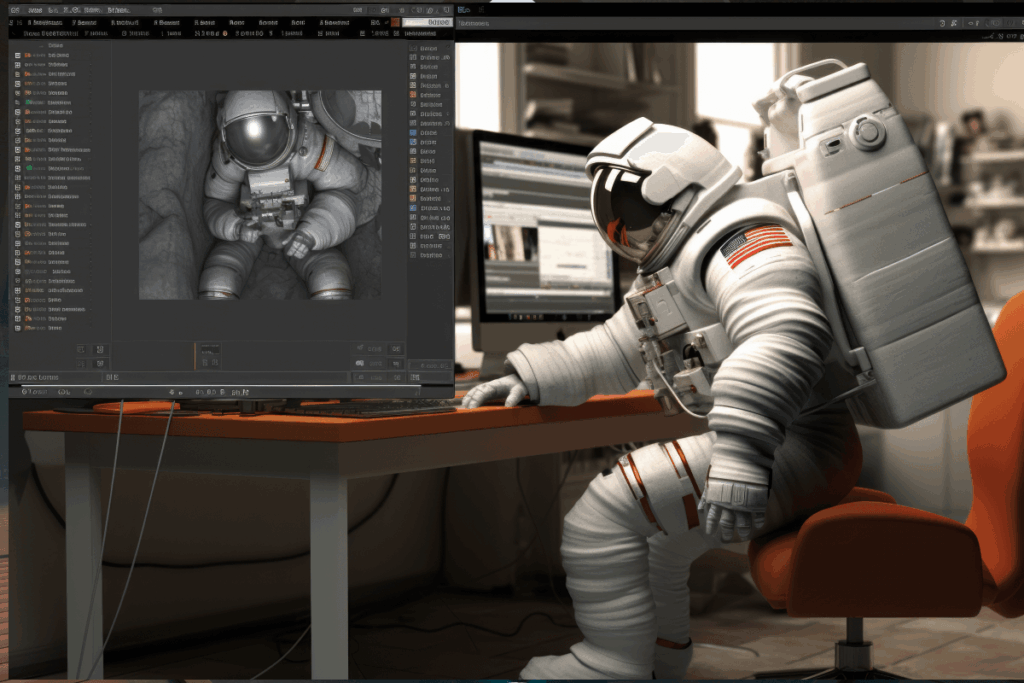Click the last icon in the left panel list
Screen dimensions: 1024x683
click(x=18, y=327)
